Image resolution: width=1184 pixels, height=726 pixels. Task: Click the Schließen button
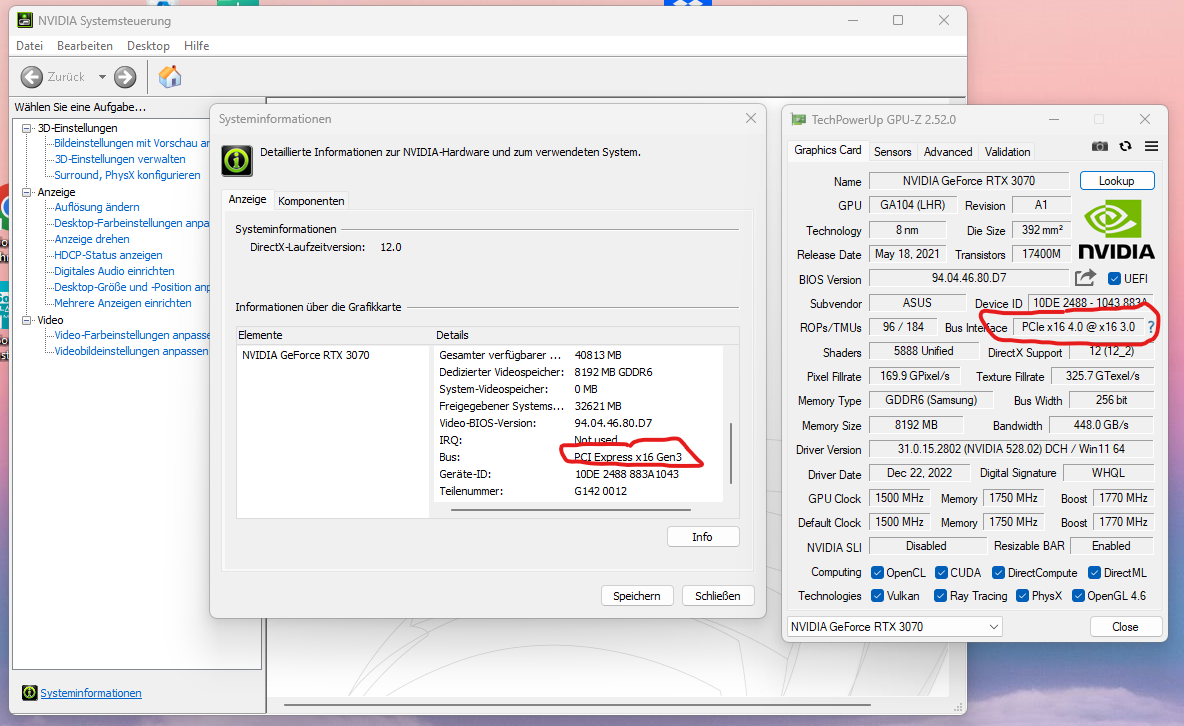(717, 595)
